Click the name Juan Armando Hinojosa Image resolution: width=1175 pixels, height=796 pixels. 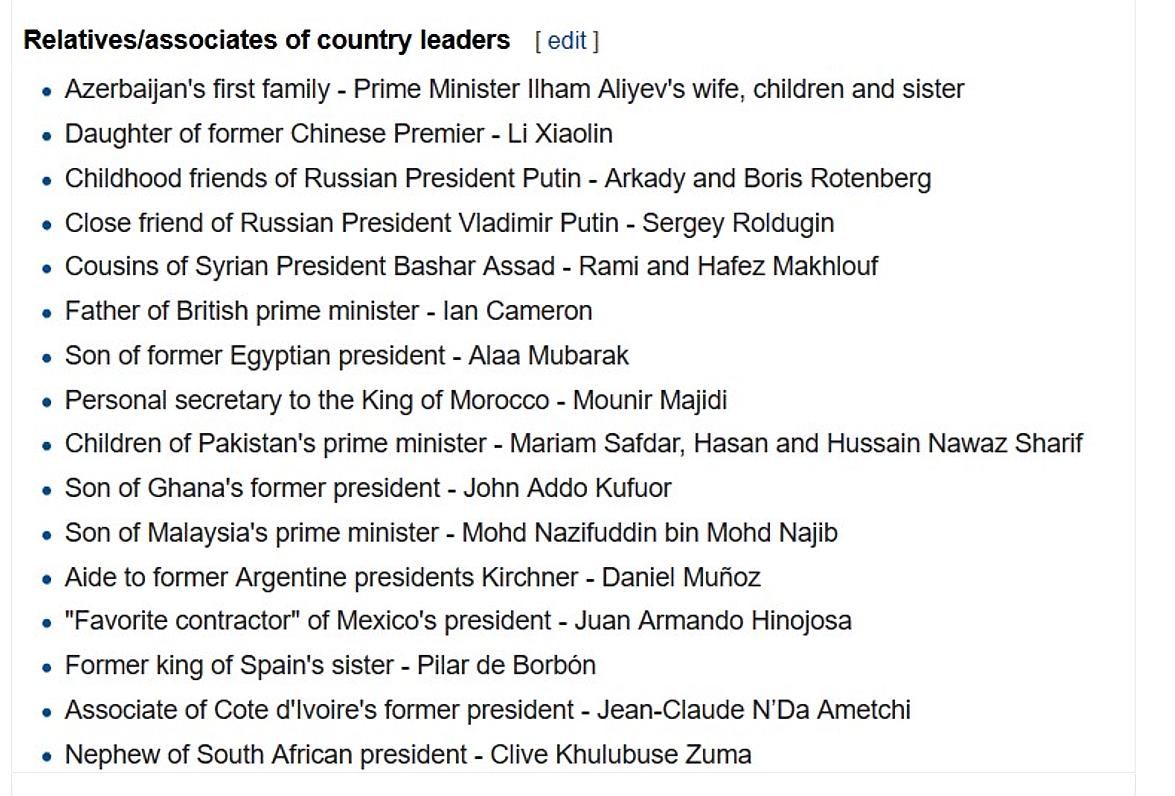point(712,621)
